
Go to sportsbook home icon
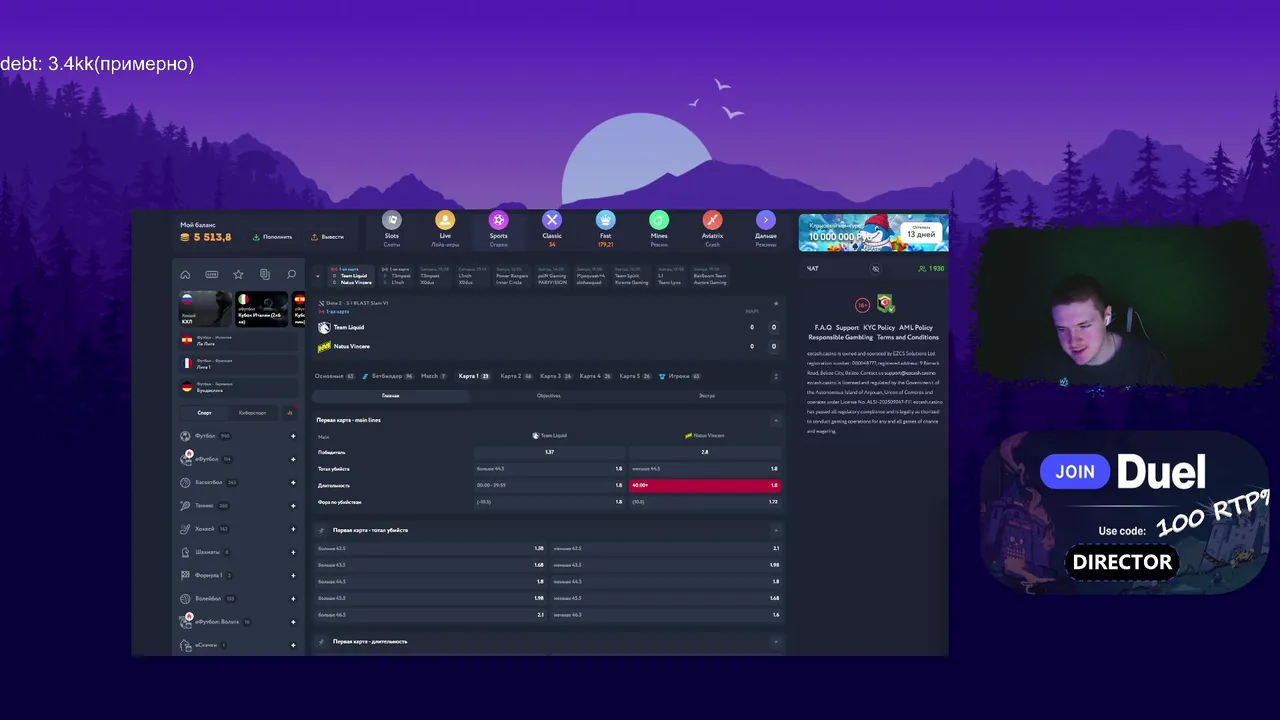point(185,274)
